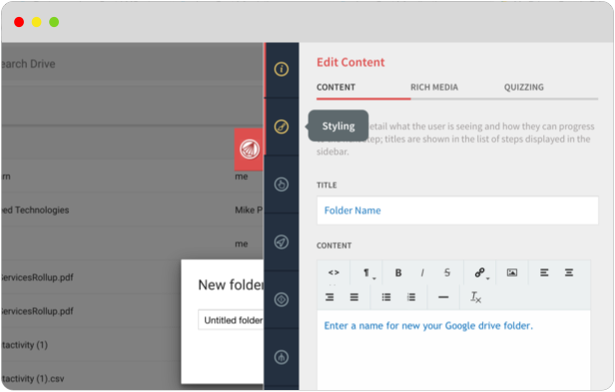Toggle italic formatting in content editor
Image resolution: width=615 pixels, height=392 pixels.
click(x=422, y=273)
